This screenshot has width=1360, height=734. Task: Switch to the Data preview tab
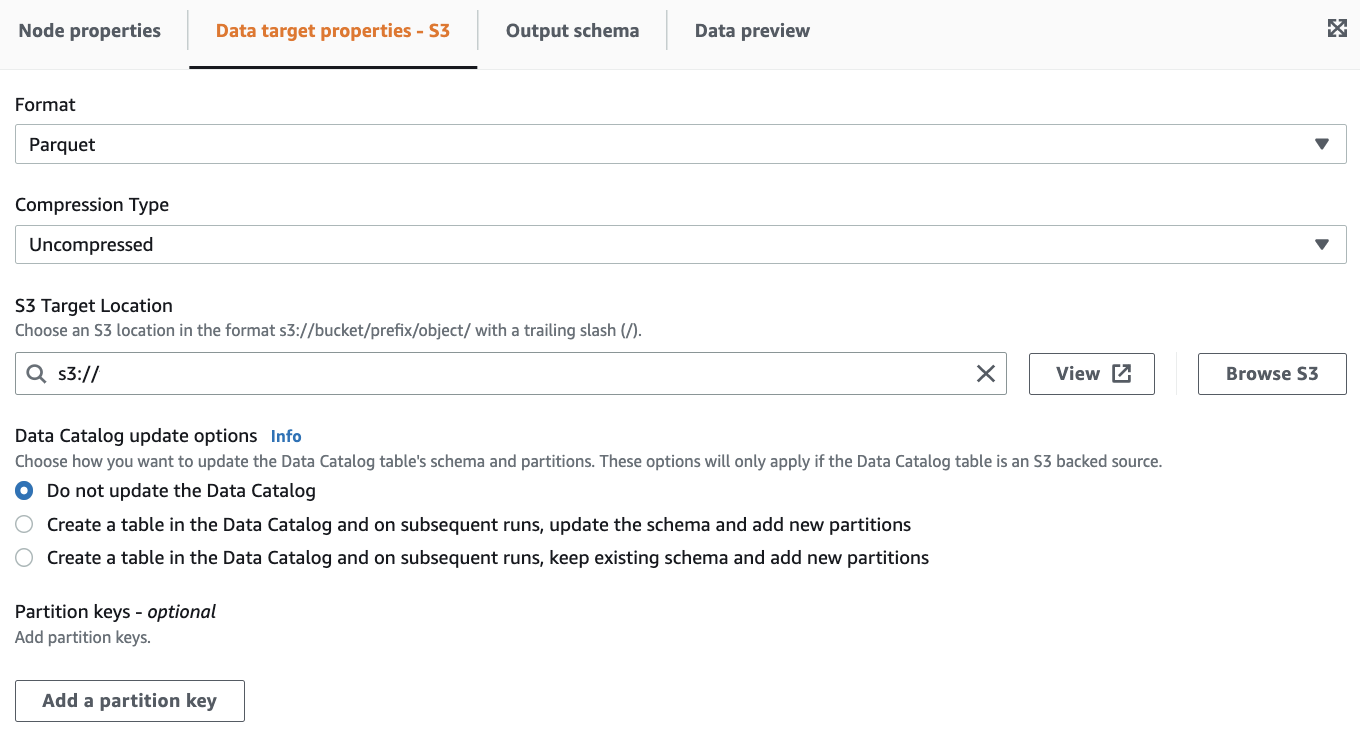752,31
